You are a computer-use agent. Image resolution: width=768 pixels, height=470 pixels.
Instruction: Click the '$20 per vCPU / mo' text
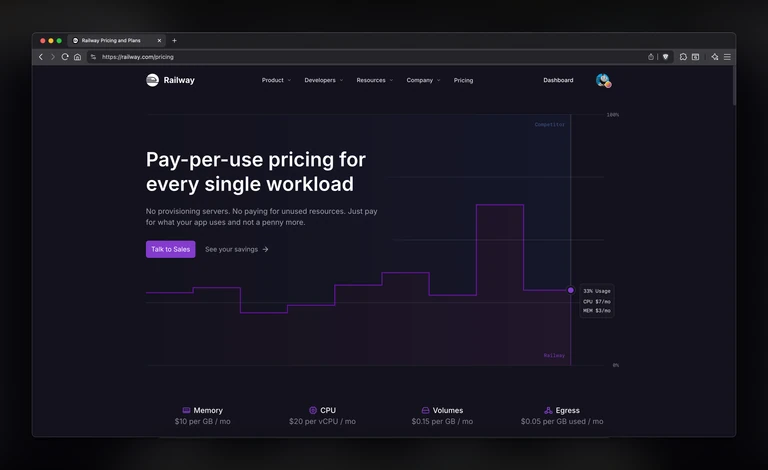[322, 422]
